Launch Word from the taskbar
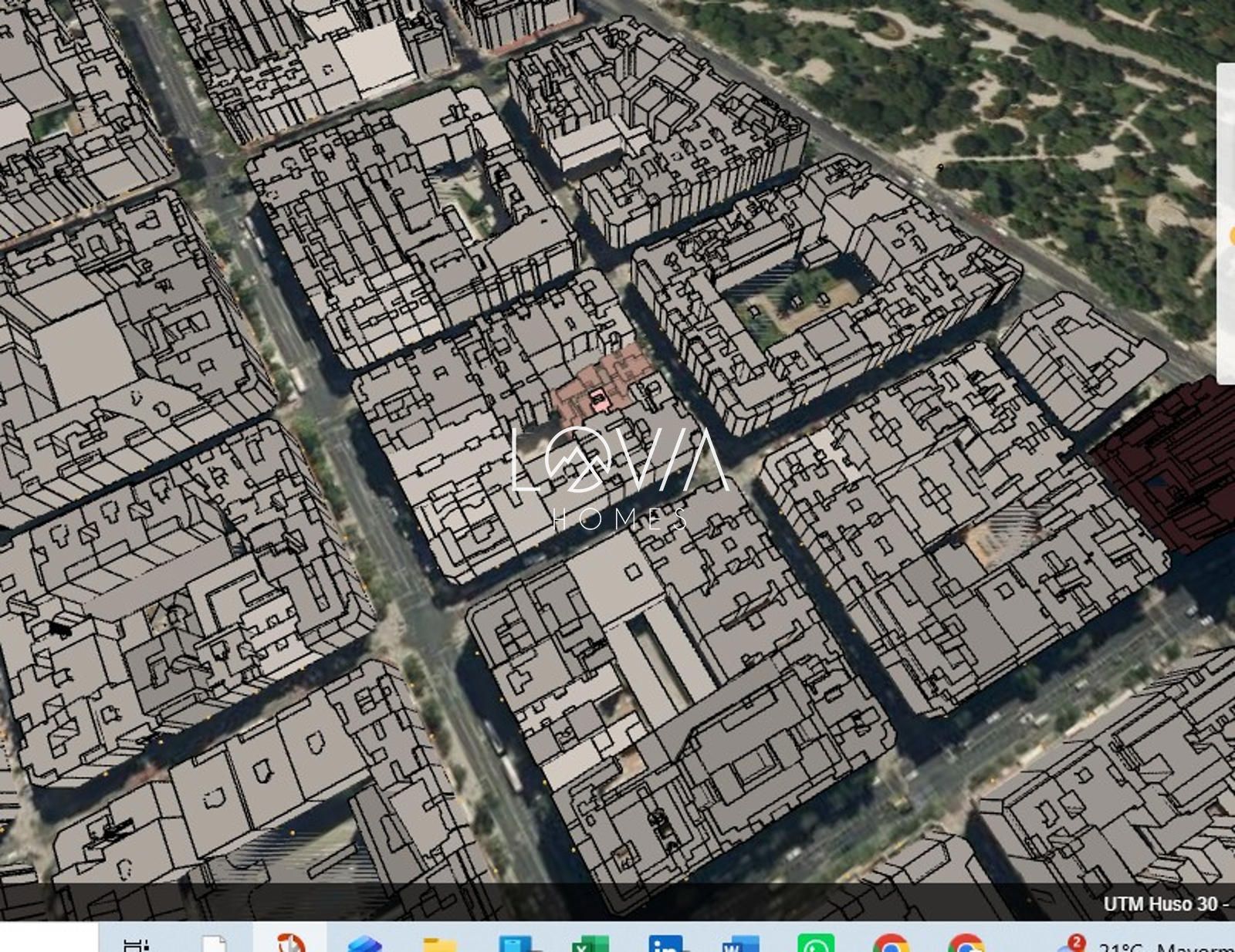This screenshot has height=952, width=1235. click(740, 944)
